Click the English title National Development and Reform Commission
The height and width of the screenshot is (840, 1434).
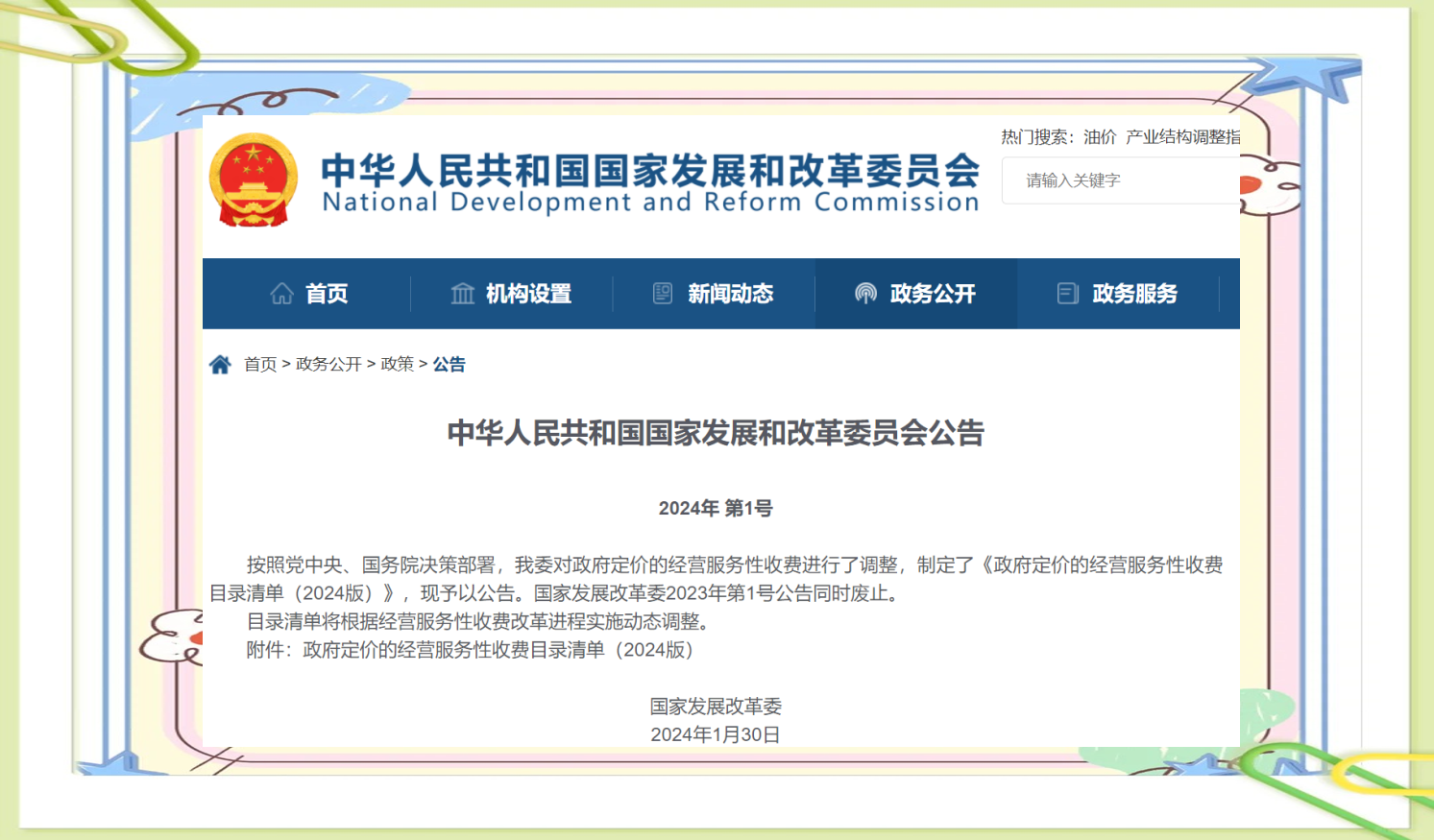(x=650, y=203)
